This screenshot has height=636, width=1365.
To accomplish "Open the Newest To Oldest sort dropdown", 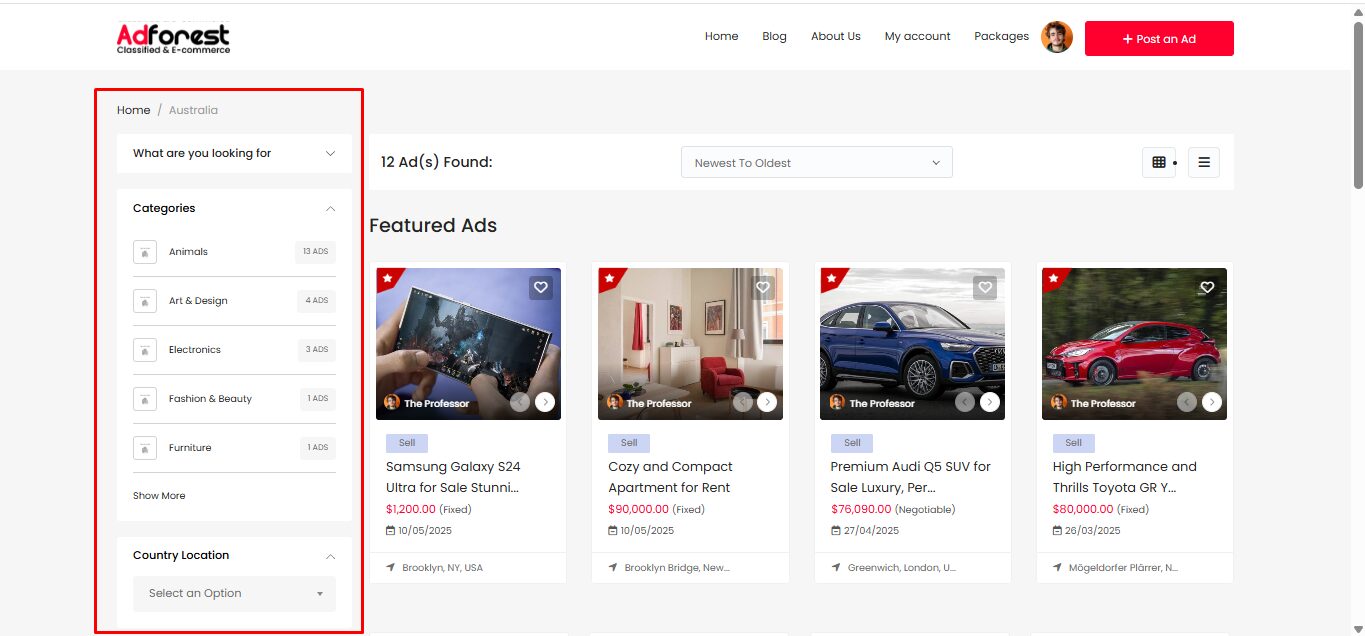I will tap(816, 163).
